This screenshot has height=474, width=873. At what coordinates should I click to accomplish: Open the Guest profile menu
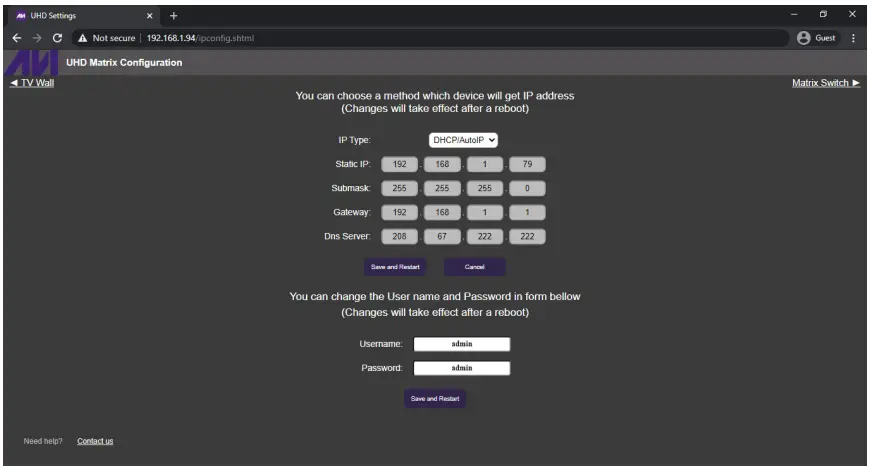pos(816,38)
